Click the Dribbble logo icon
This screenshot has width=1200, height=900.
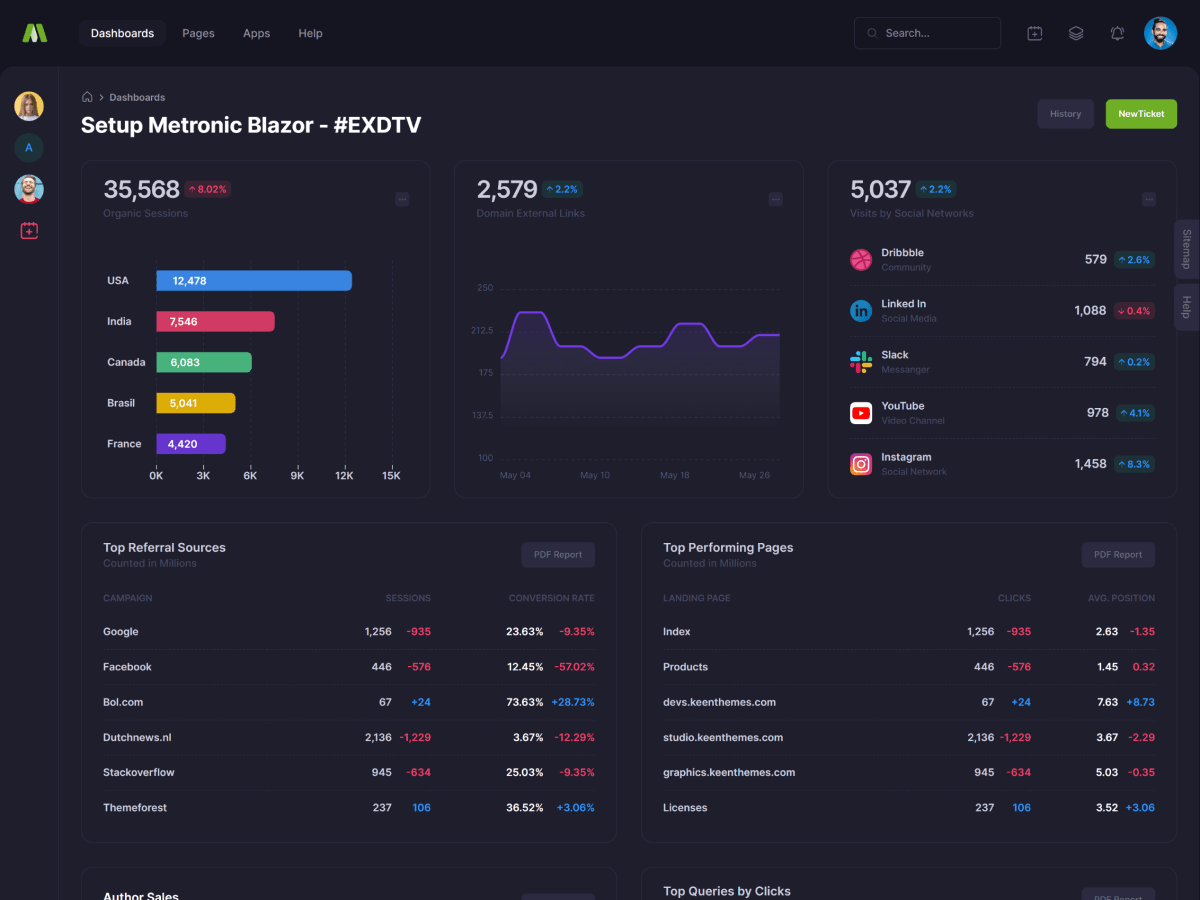pos(861,260)
